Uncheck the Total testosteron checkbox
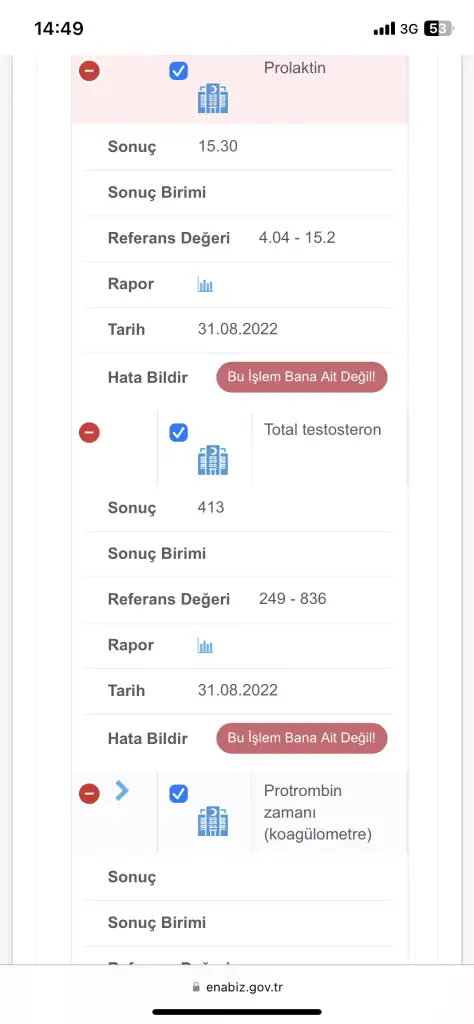The height and width of the screenshot is (1024, 474). [178, 432]
